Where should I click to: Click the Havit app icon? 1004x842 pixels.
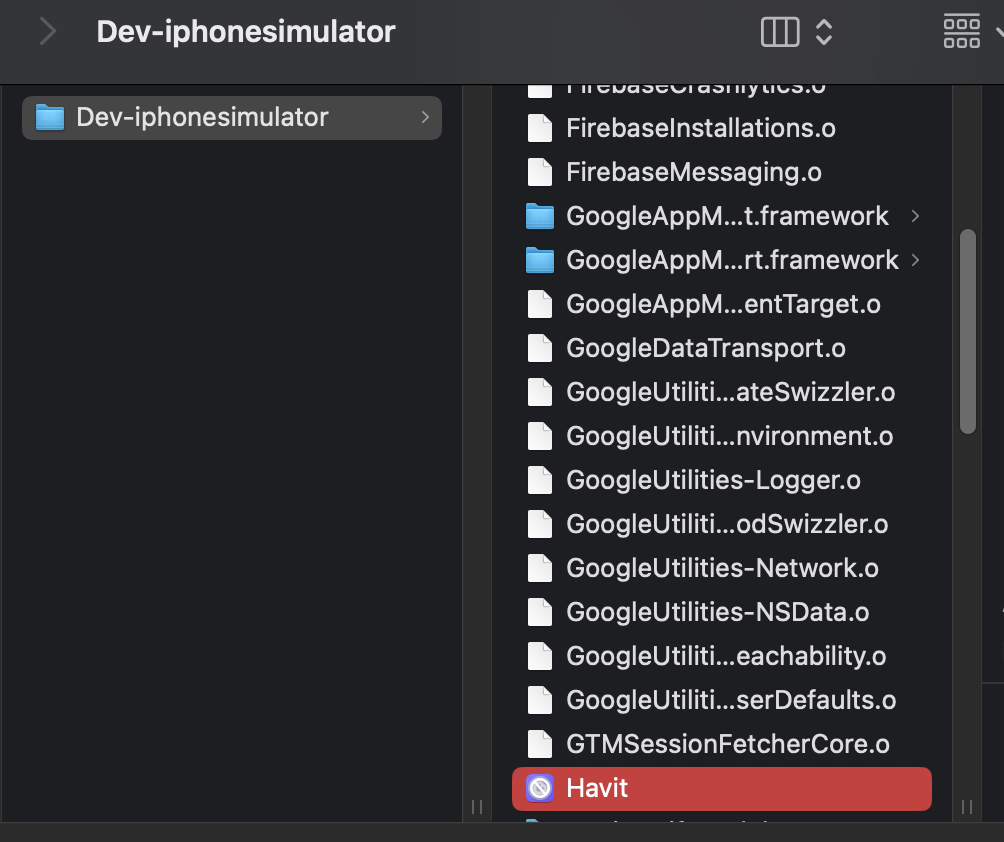pos(540,788)
